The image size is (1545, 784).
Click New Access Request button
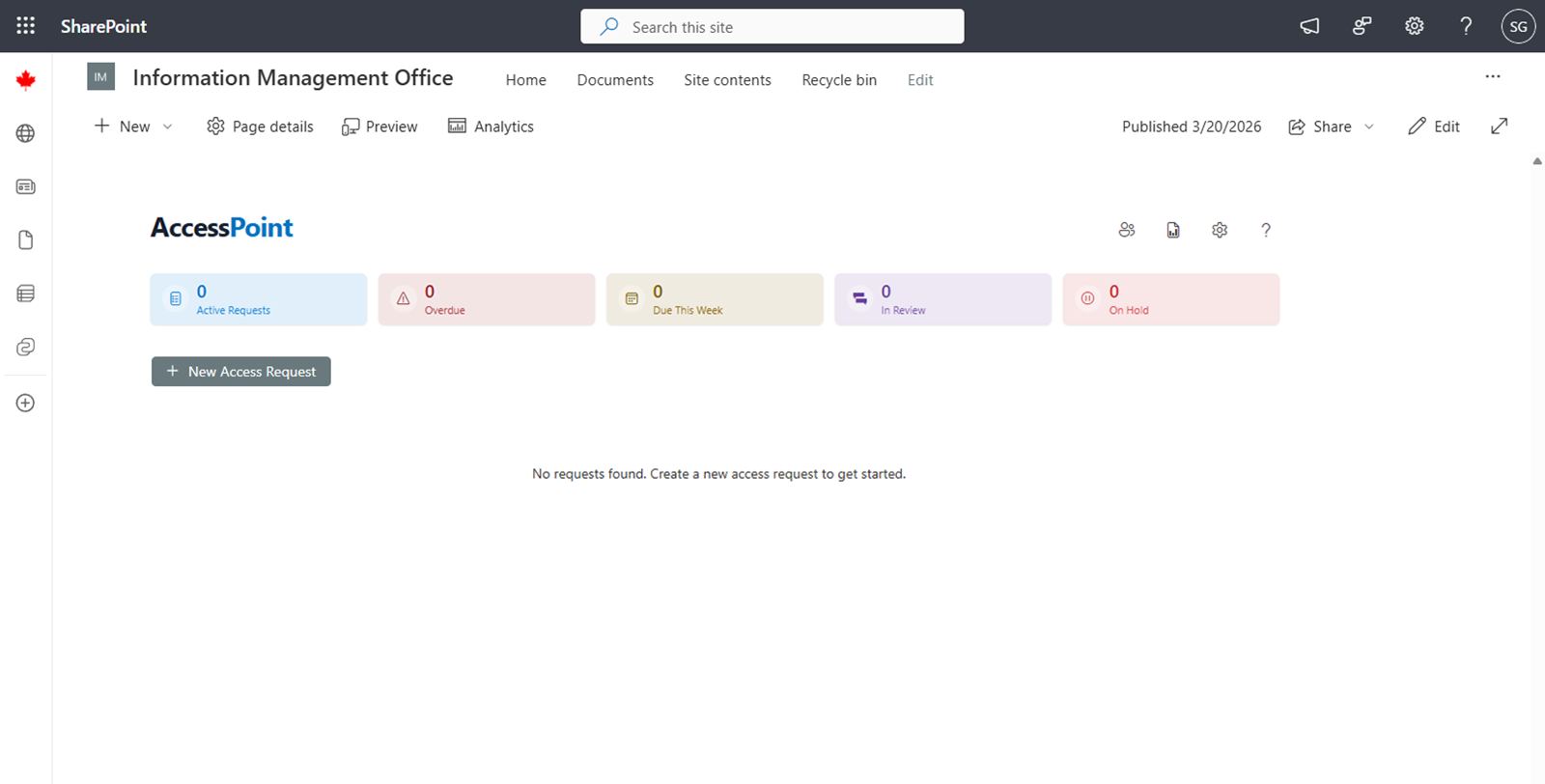(x=241, y=372)
